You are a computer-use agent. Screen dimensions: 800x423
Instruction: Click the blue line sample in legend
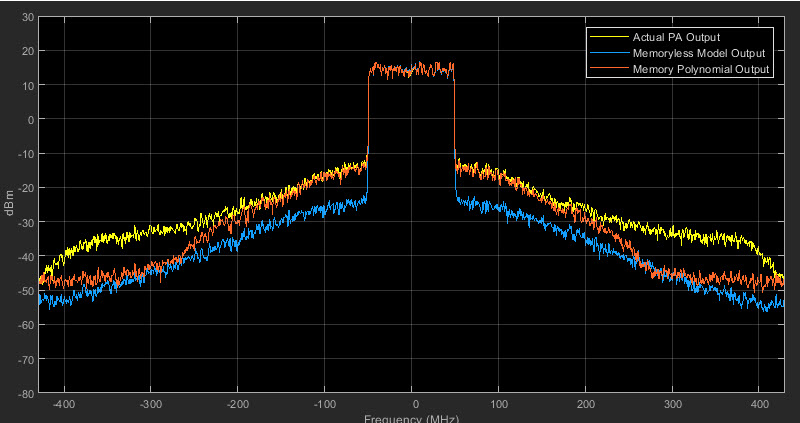tap(609, 53)
